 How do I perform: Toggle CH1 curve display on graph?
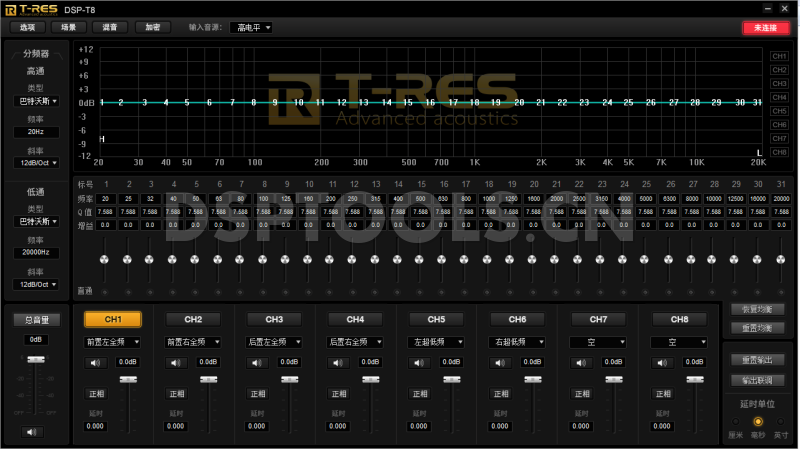coord(779,56)
